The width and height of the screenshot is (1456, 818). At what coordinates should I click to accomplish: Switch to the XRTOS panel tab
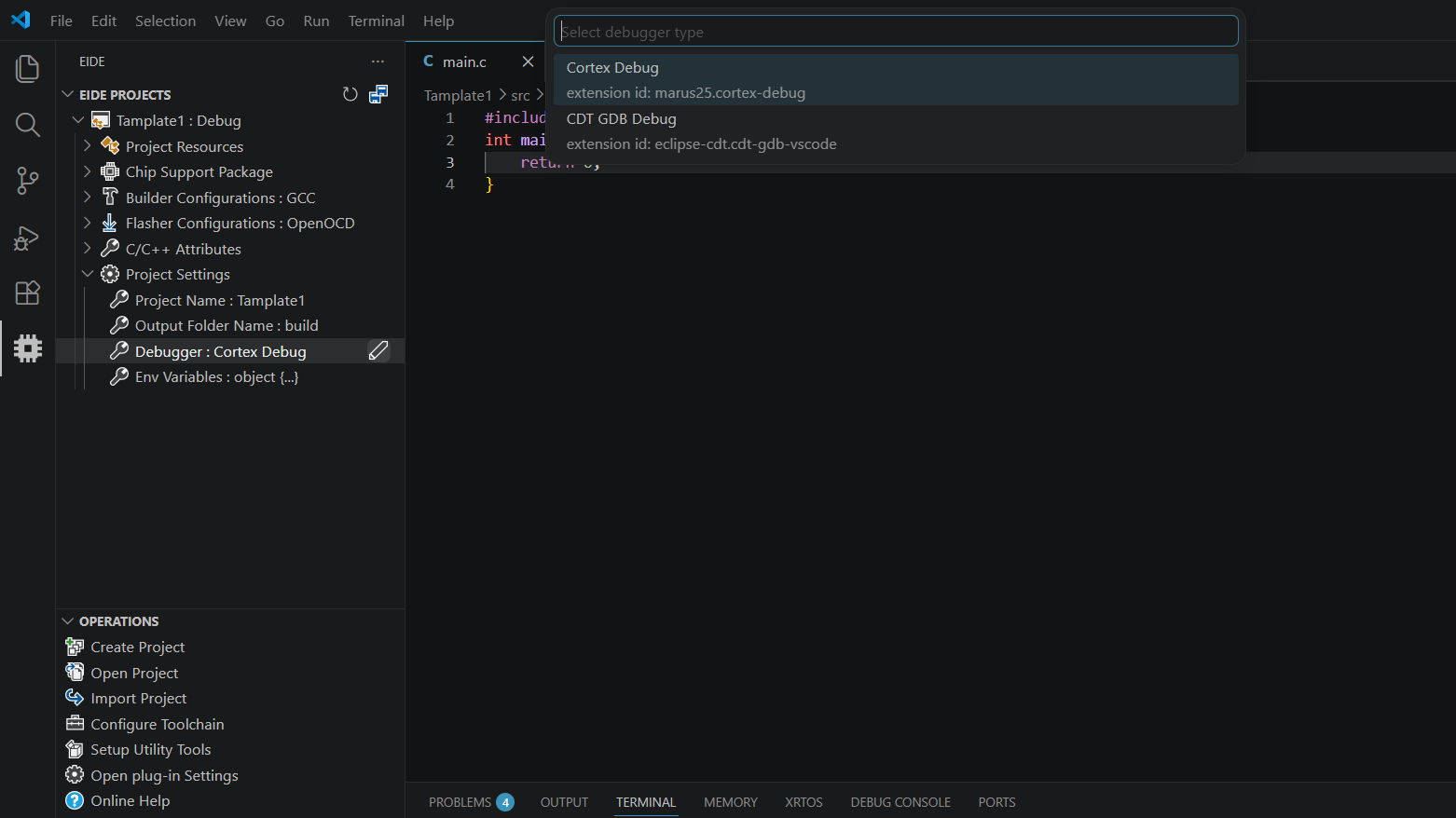pos(804,802)
